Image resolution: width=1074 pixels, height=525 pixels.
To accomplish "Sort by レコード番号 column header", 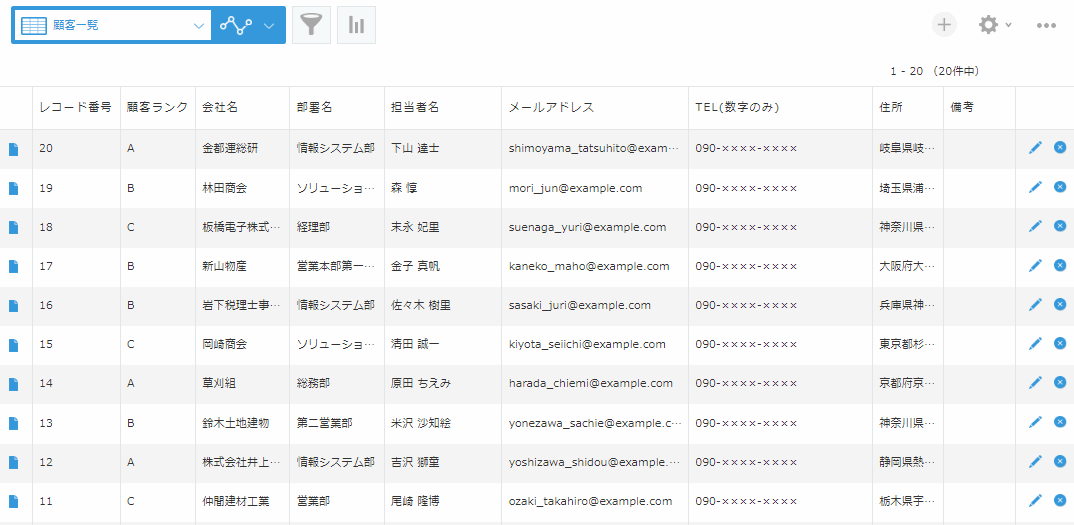I will (75, 107).
